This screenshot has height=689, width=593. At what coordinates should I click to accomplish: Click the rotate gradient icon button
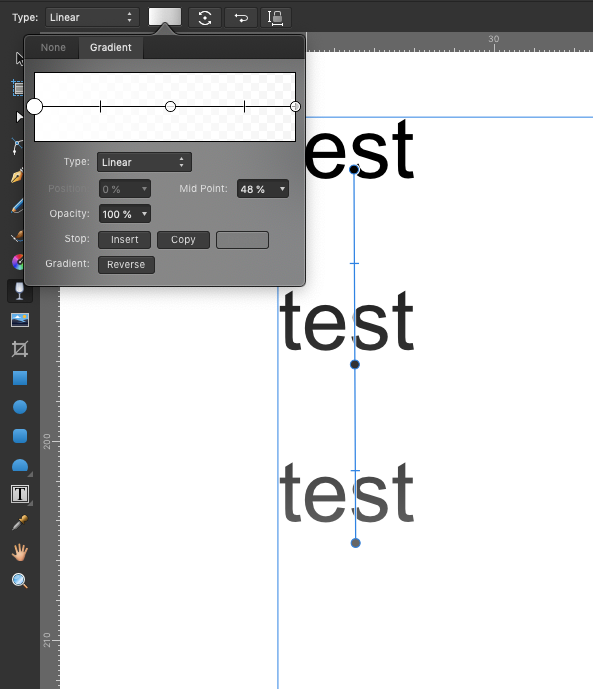tap(205, 18)
